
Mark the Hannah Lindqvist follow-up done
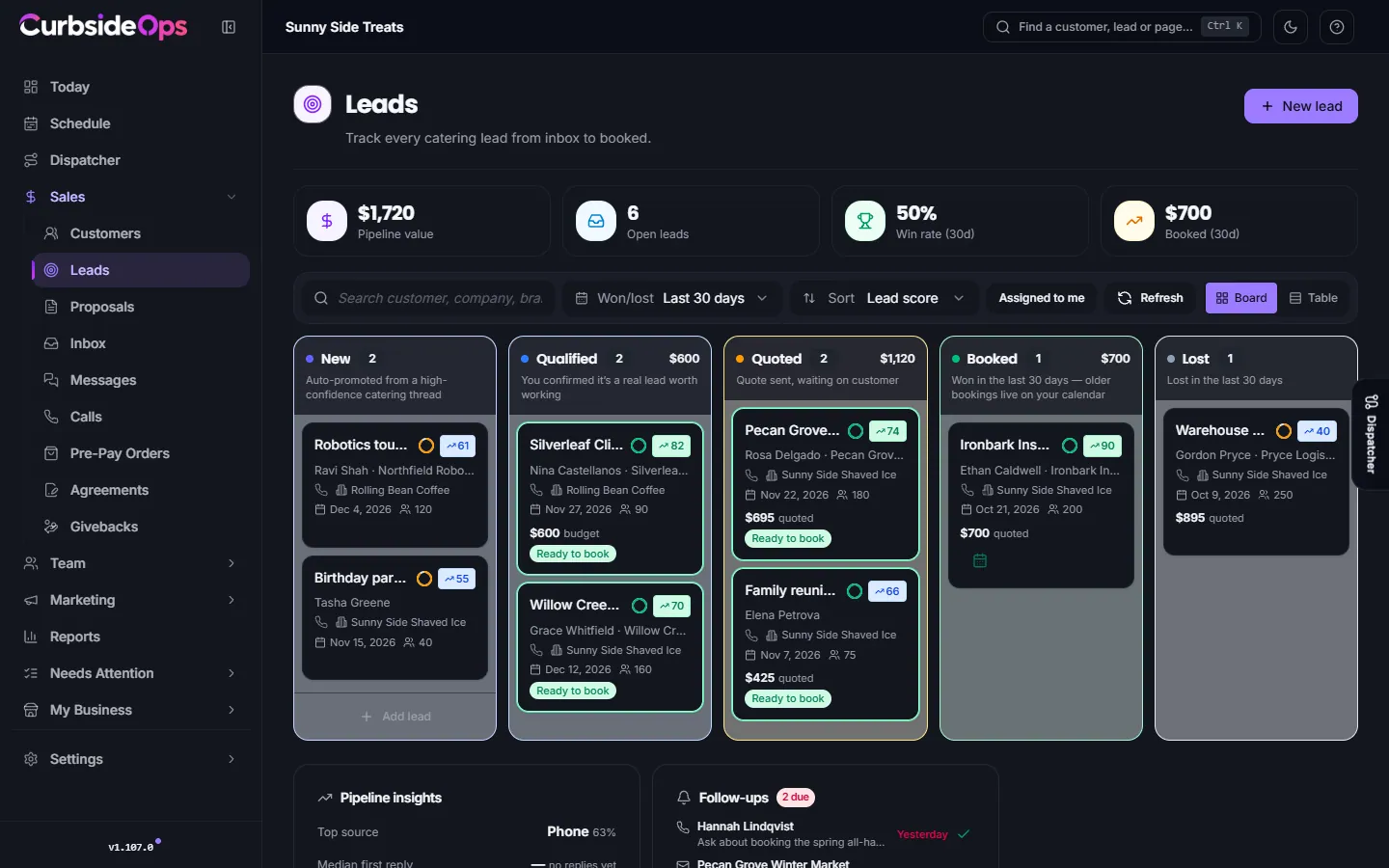click(x=964, y=834)
